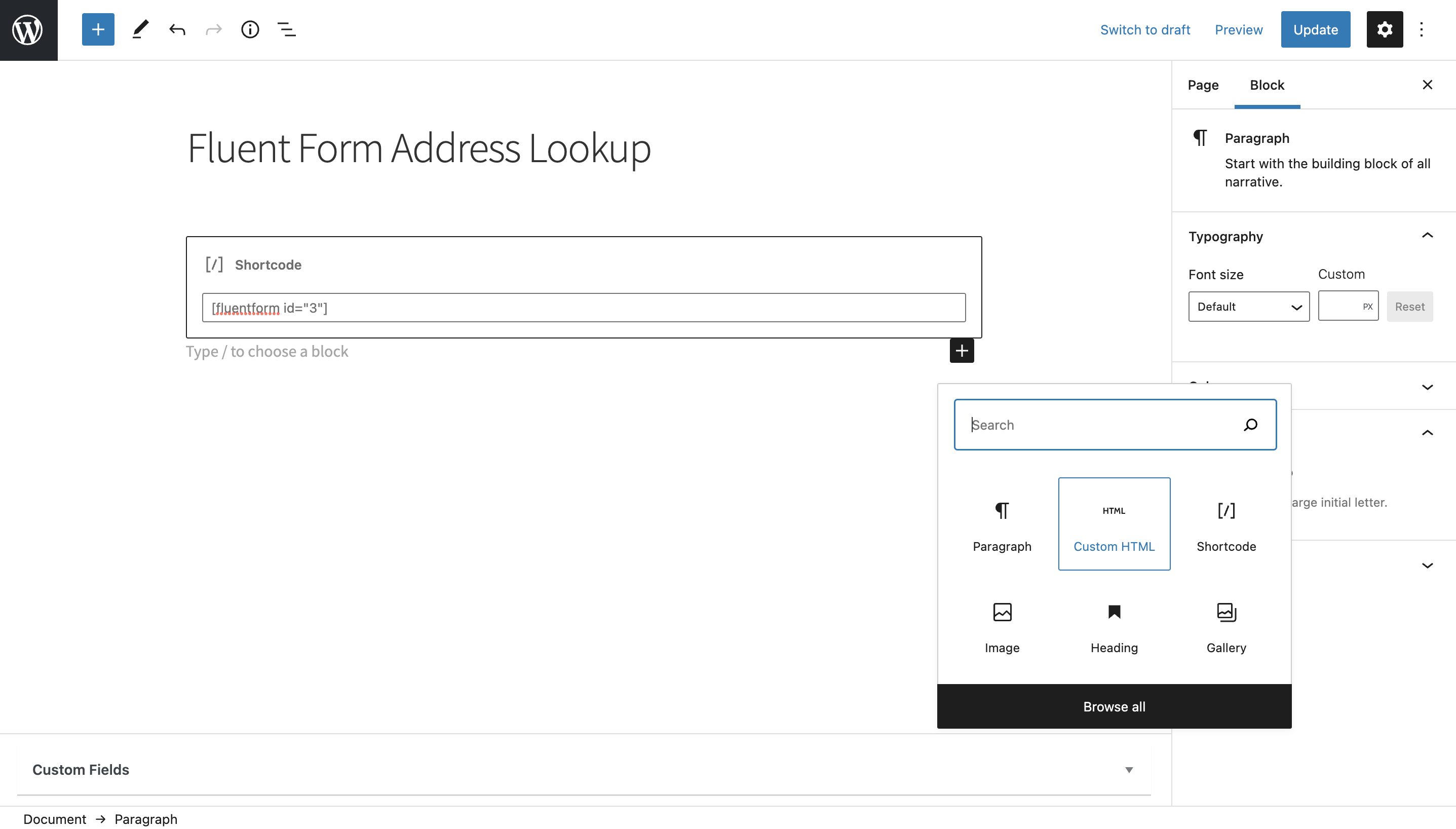This screenshot has width=1456, height=829.
Task: Click the custom font size px input
Action: click(x=1349, y=307)
